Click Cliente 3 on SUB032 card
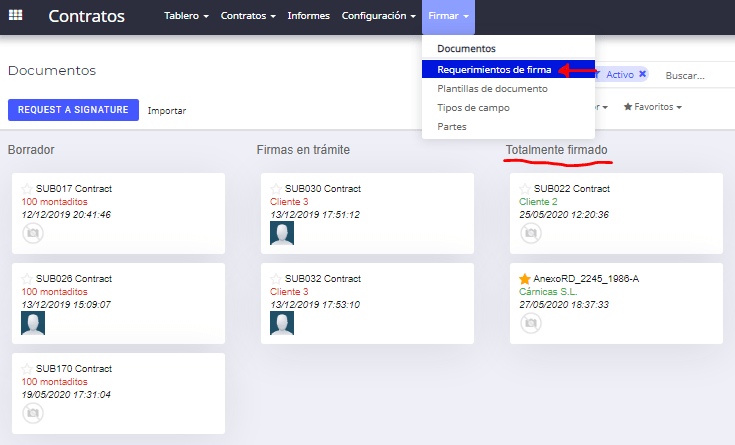Viewport: 735px width, 445px height. 289,292
